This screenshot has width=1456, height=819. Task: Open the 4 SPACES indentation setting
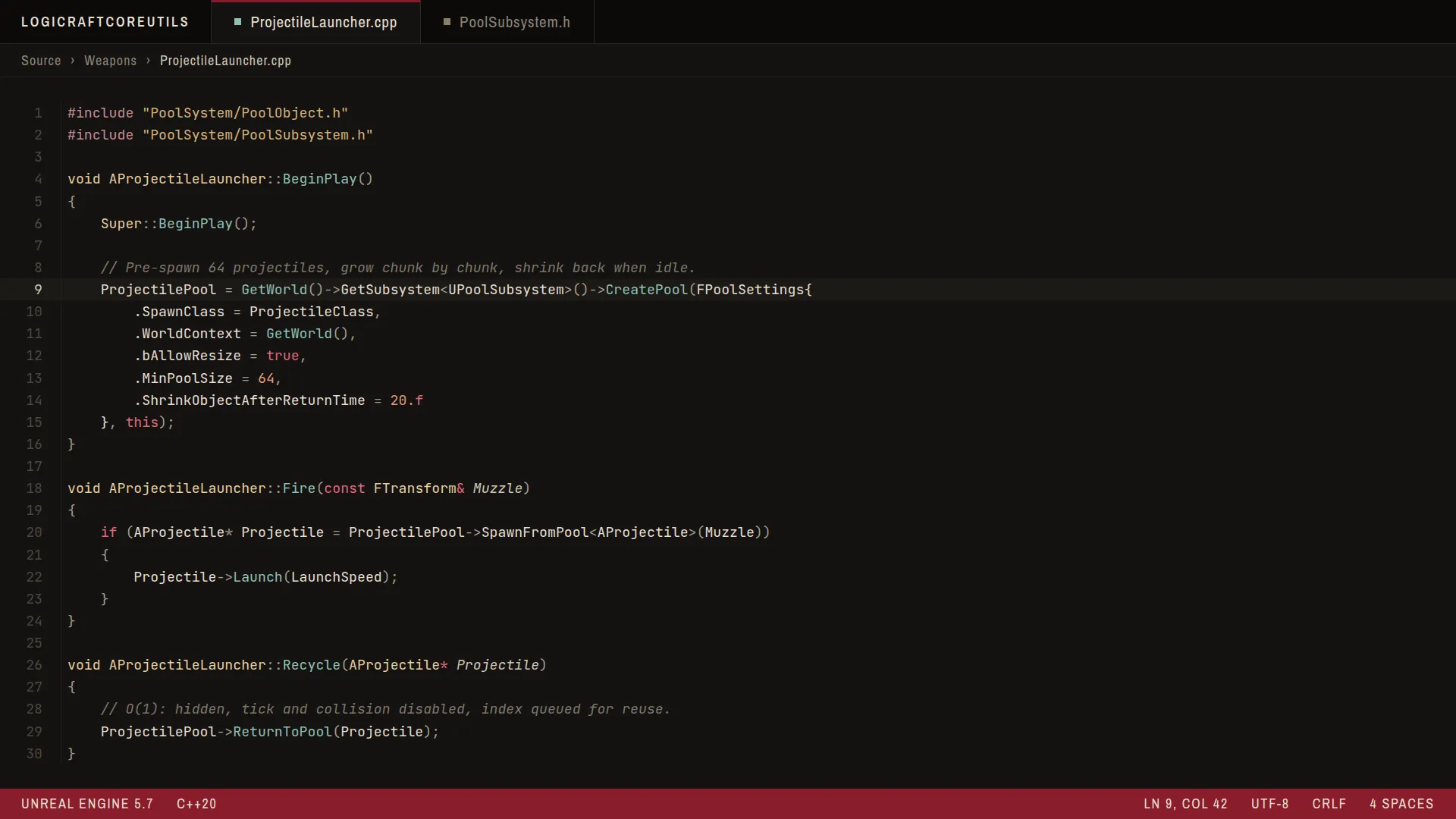tap(1401, 804)
